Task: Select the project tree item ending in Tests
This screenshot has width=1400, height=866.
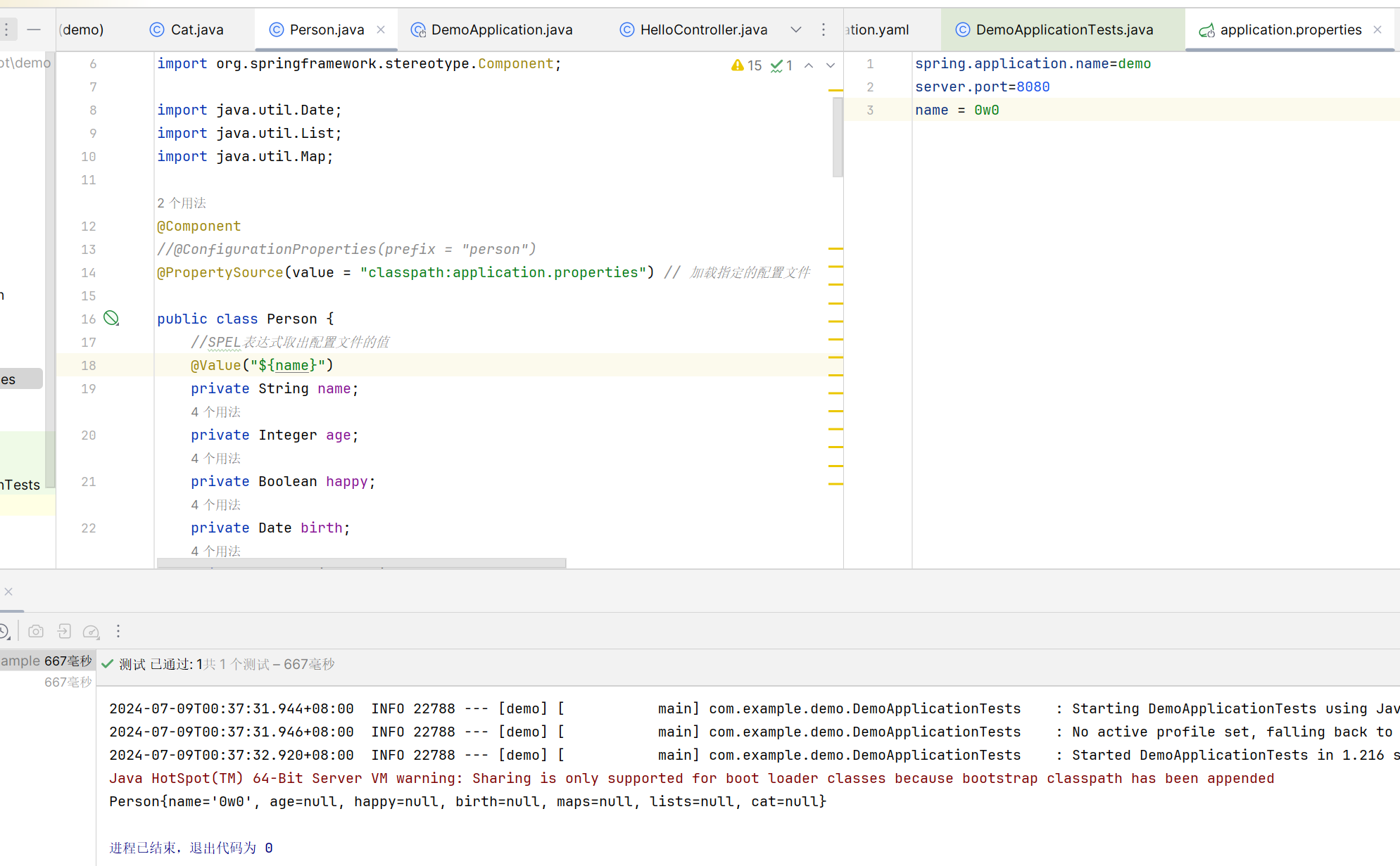Action: 21,485
